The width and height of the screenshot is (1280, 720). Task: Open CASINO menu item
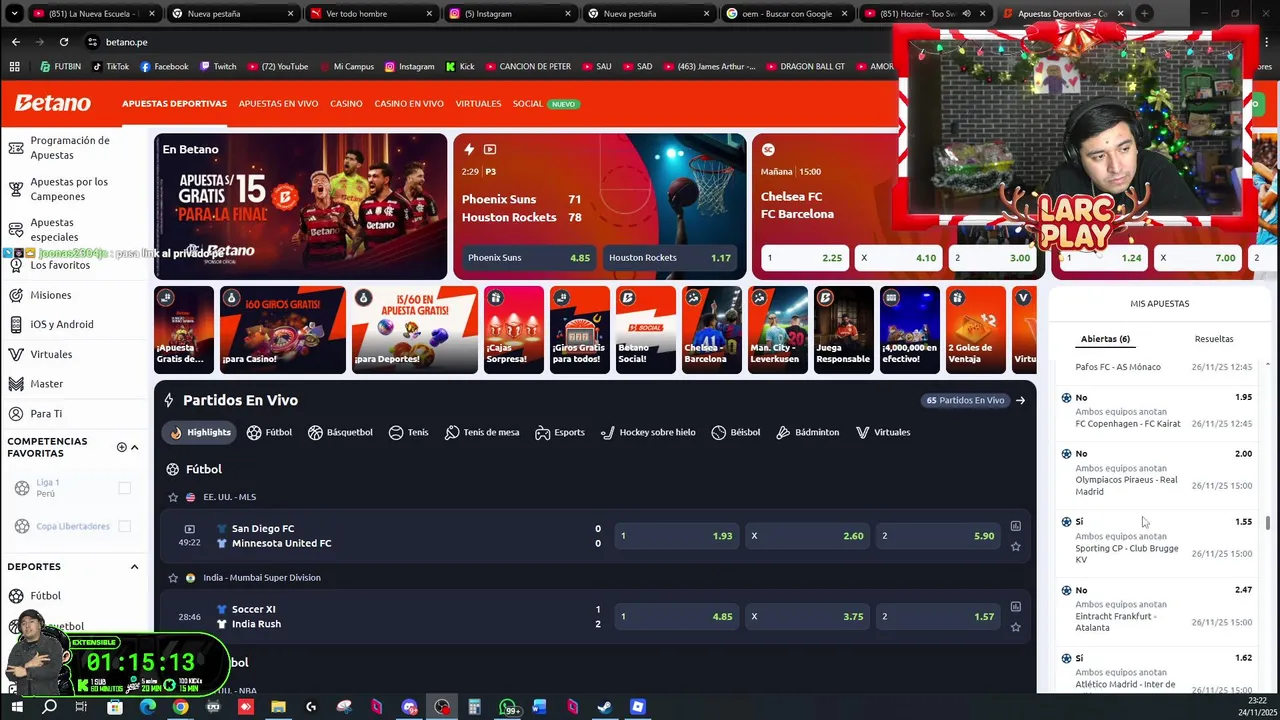point(346,104)
